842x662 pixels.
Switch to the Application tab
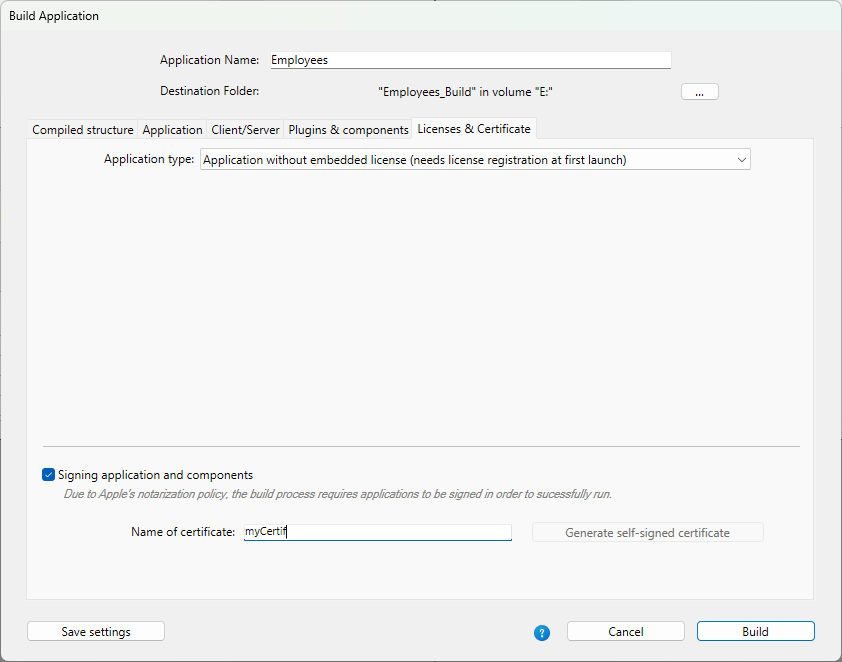click(x=172, y=129)
